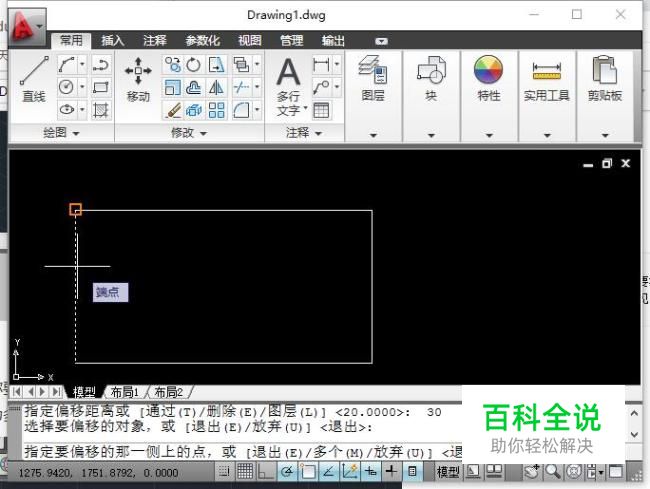Image resolution: width=650 pixels, height=489 pixels.
Task: Open the 图层 (Layers) panel button
Action: click(373, 96)
